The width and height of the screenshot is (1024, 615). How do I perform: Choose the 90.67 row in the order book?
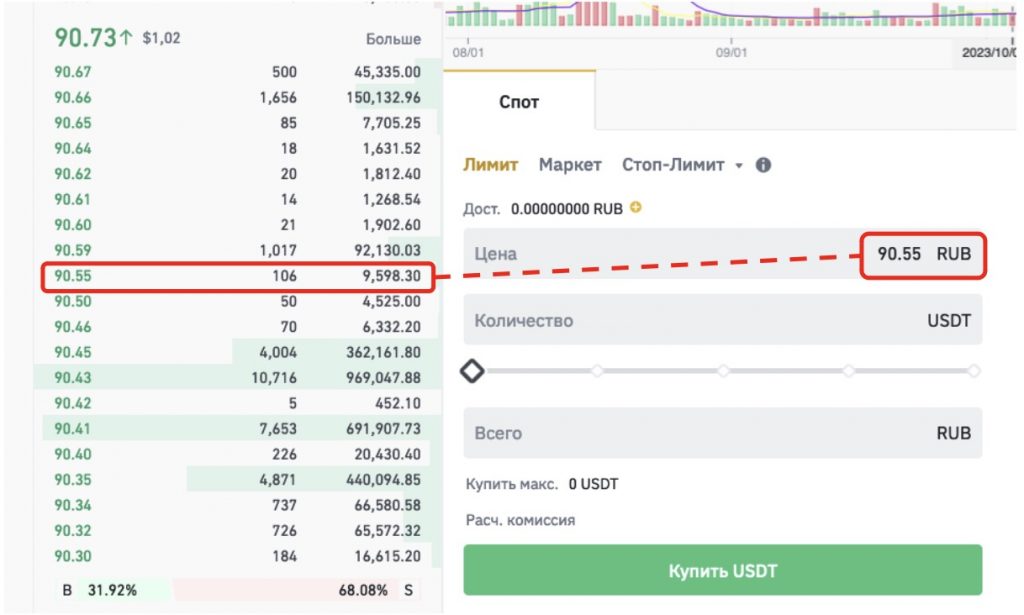[237, 72]
